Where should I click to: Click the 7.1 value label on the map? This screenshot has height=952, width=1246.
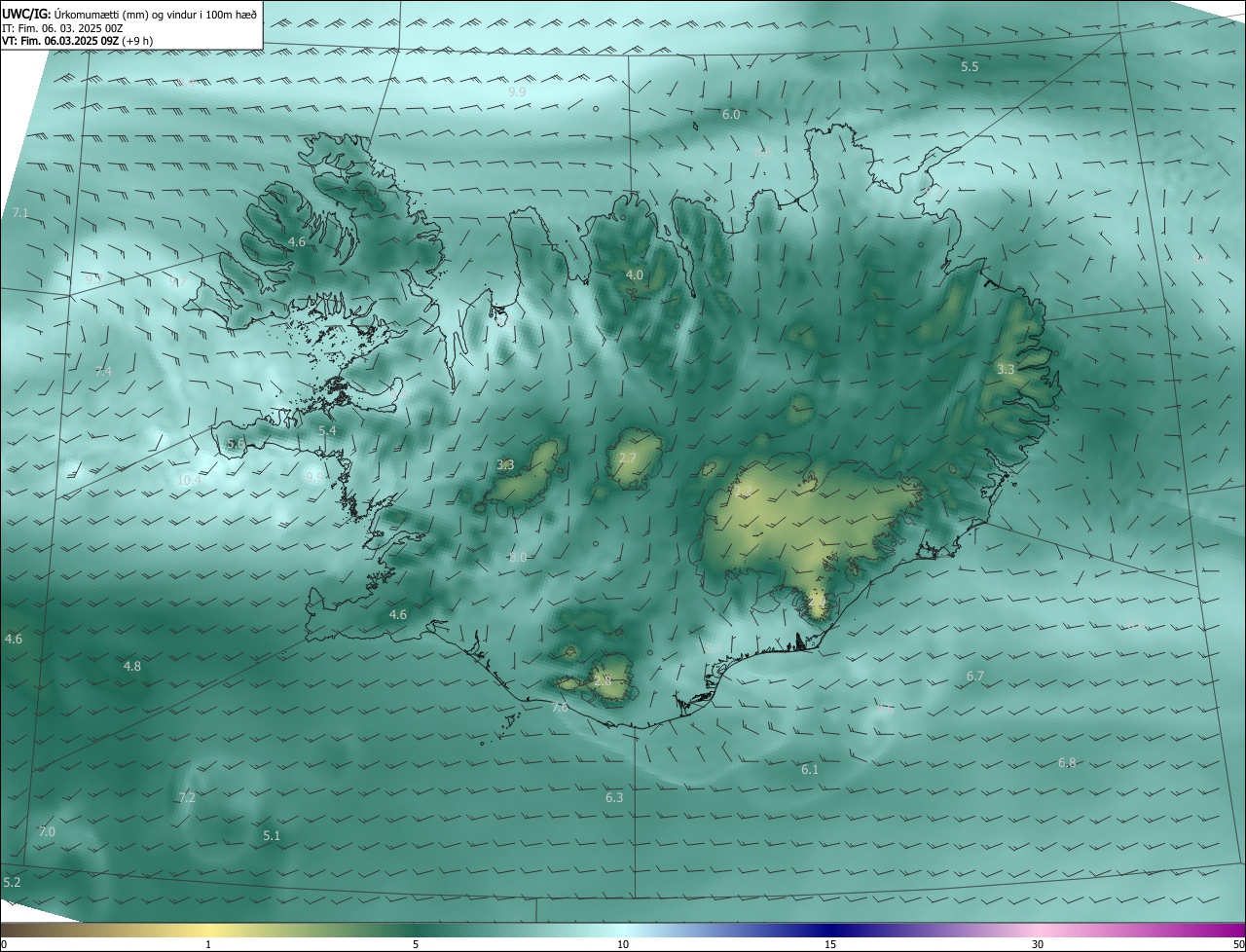point(20,212)
